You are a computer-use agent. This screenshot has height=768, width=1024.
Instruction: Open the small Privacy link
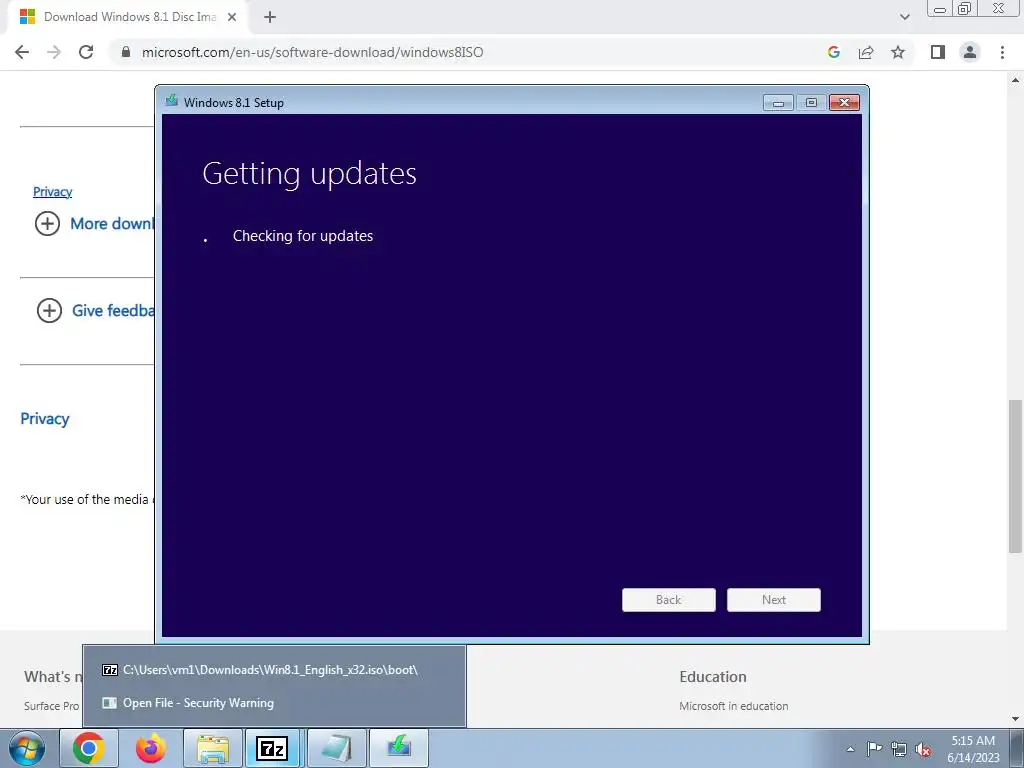pyautogui.click(x=52, y=192)
